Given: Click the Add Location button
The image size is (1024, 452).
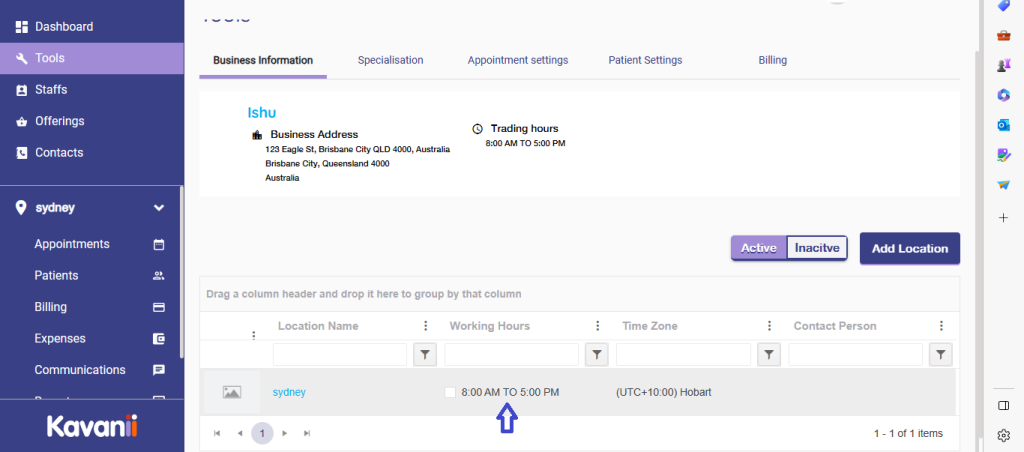Looking at the screenshot, I should 909,248.
